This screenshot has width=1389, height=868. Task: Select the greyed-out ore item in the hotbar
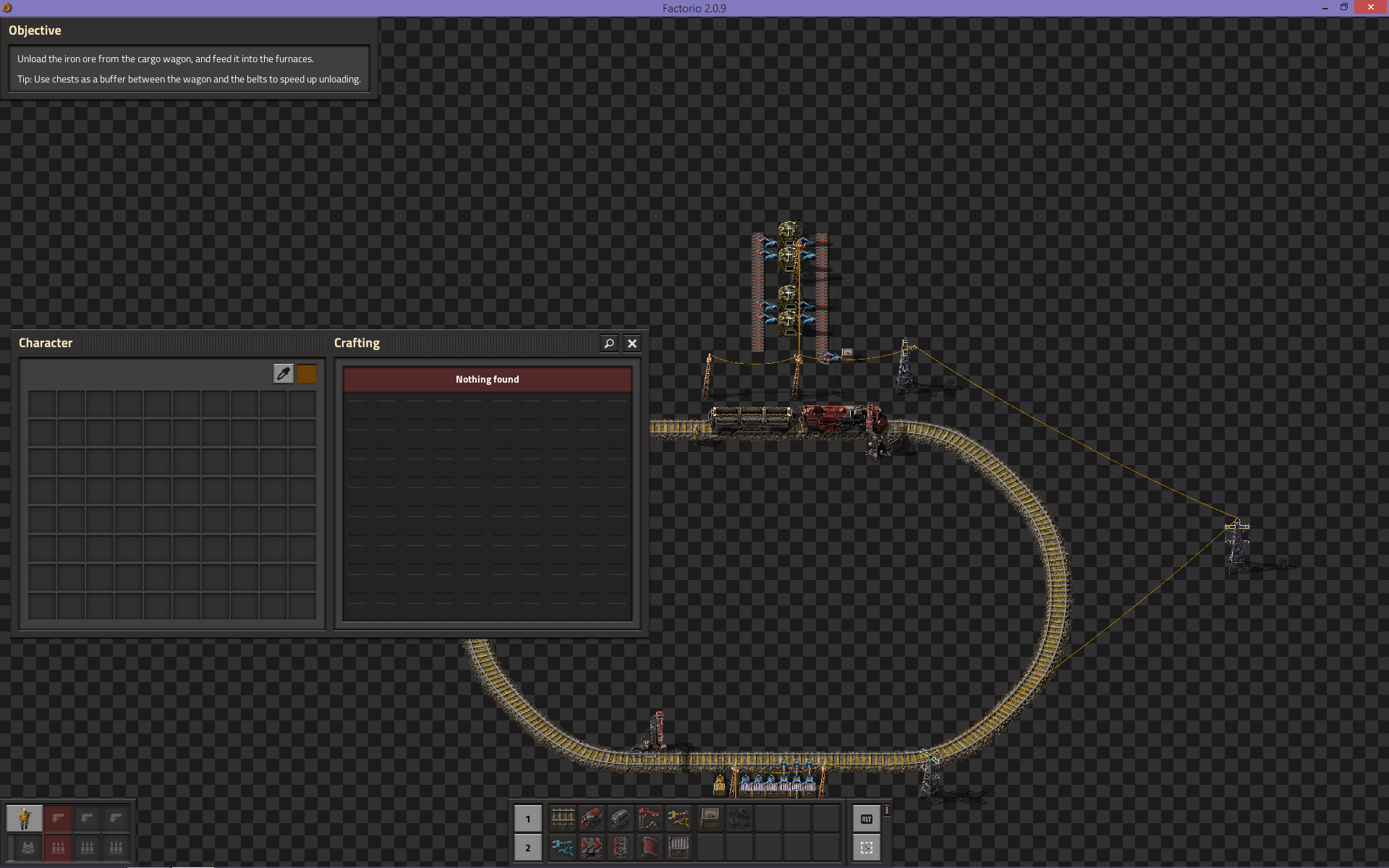click(739, 818)
